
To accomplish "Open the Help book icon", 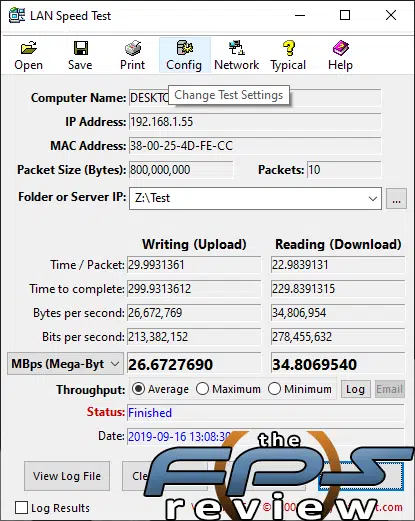I will 340,55.
